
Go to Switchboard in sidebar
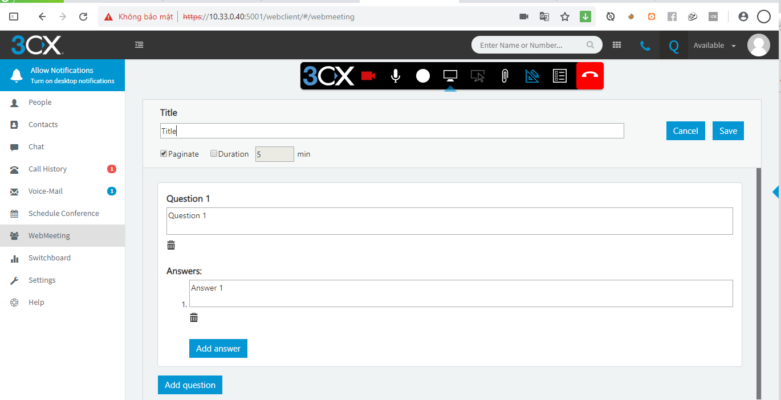[x=49, y=258]
